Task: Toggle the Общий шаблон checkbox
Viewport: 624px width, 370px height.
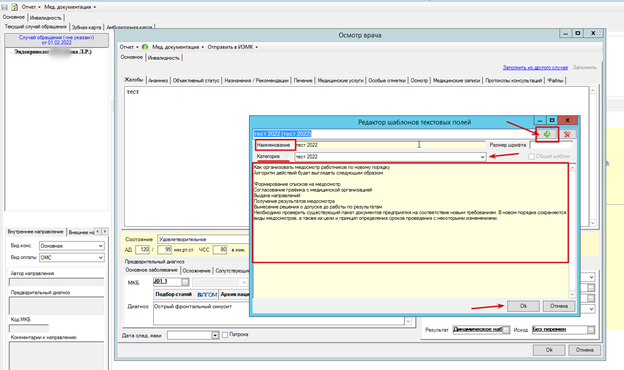Action: [x=531, y=156]
